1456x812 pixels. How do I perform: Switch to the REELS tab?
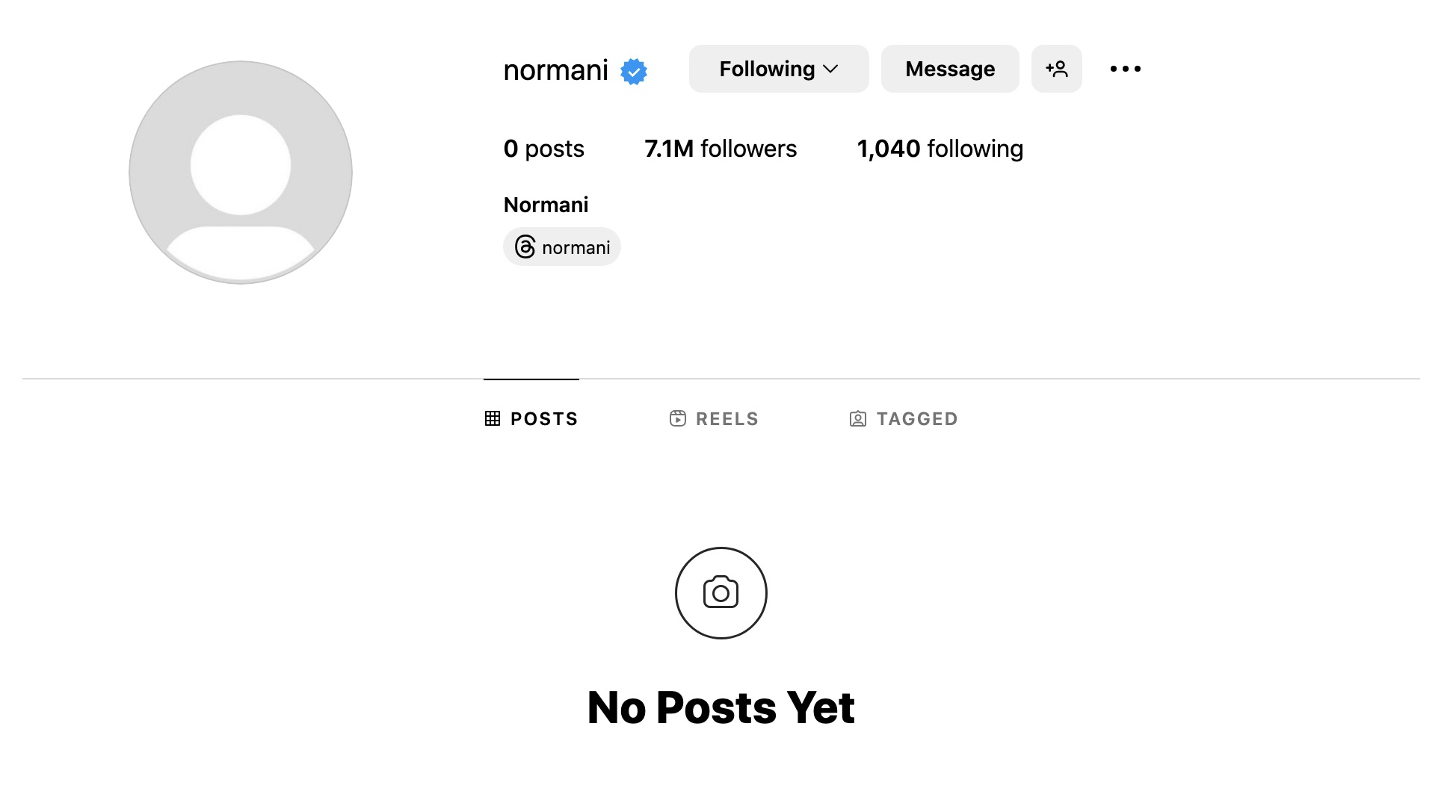point(714,418)
